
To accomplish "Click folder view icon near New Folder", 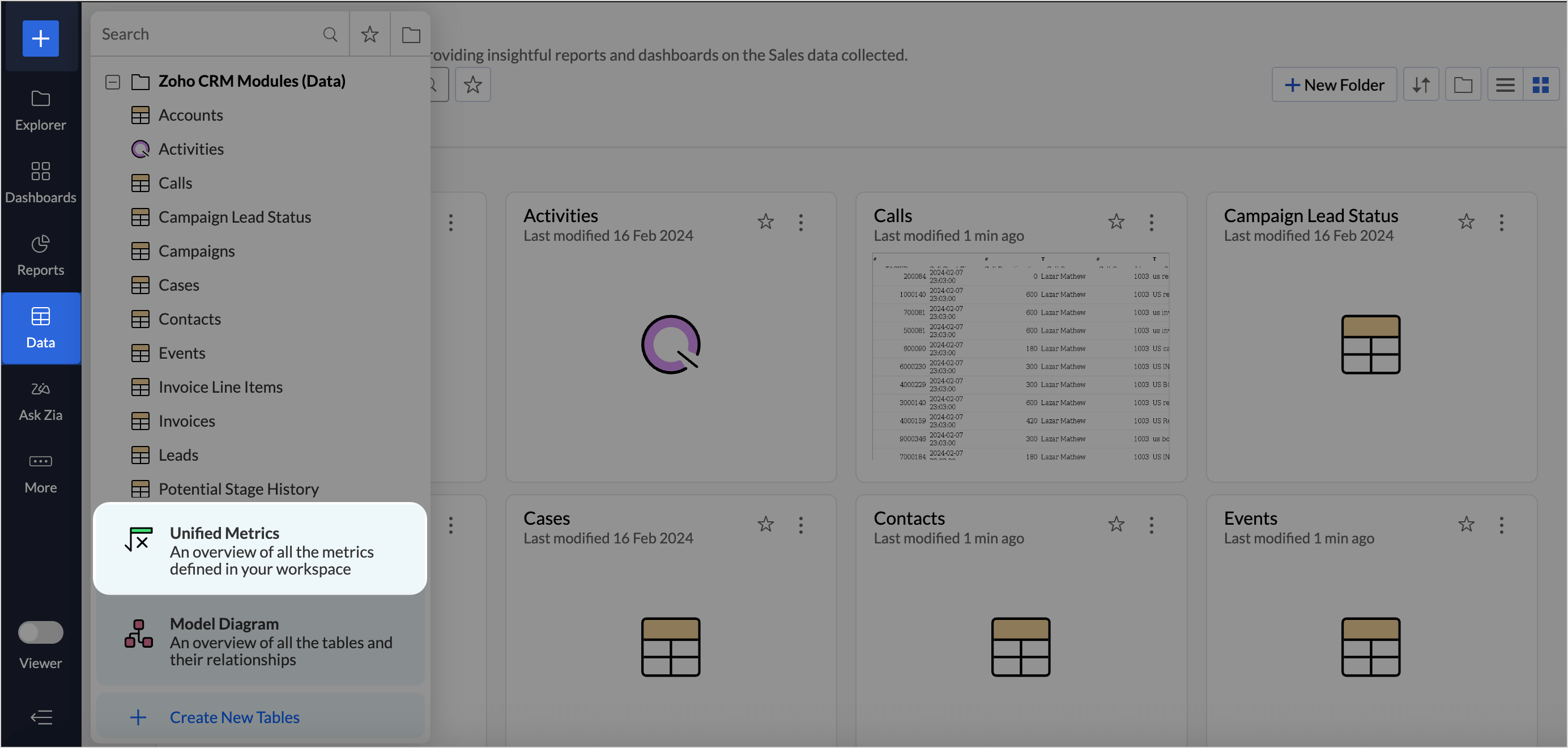I will [1463, 84].
